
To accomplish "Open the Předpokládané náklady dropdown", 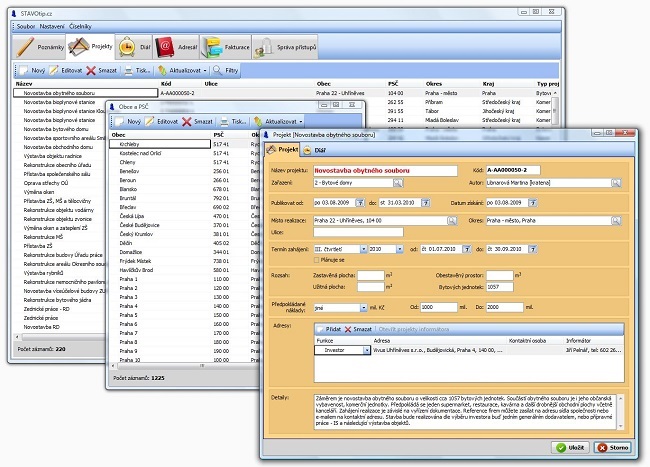I will click(x=364, y=308).
